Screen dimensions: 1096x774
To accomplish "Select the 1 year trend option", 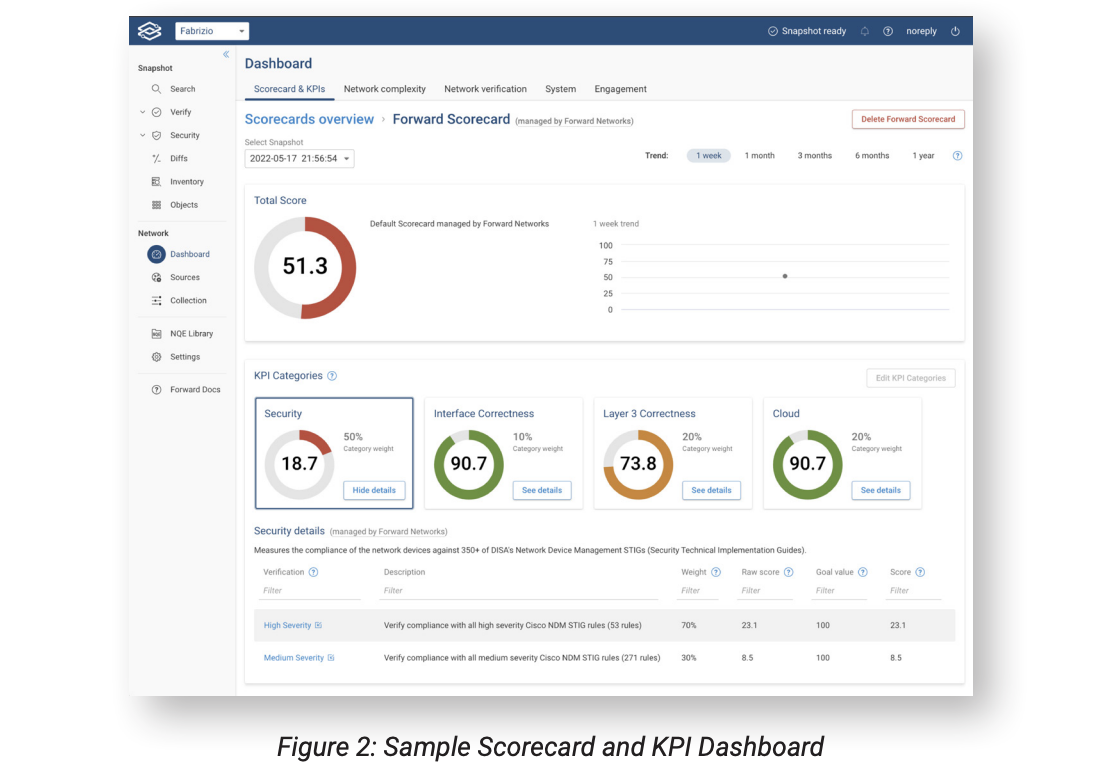I will point(922,155).
